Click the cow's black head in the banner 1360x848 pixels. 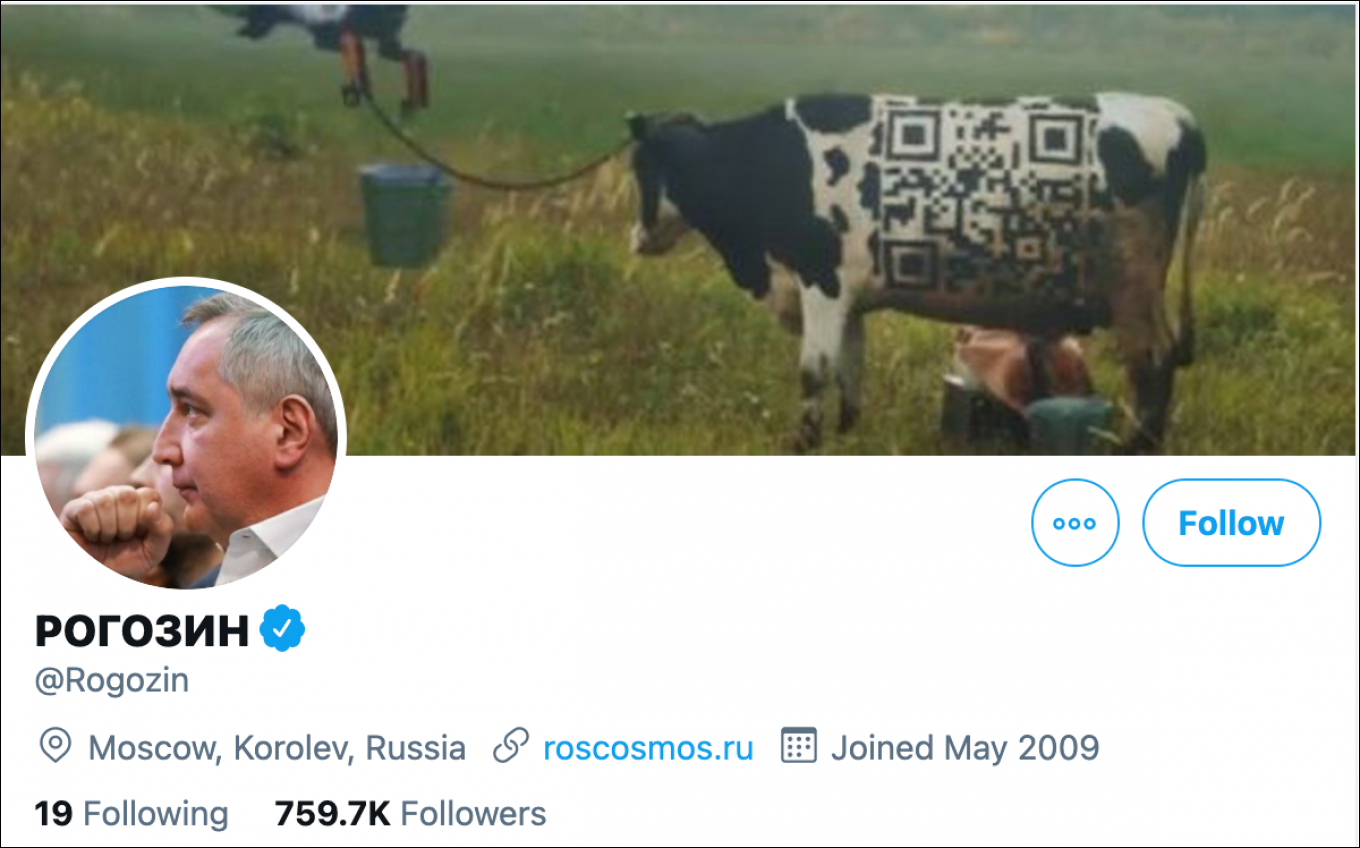coord(660,180)
